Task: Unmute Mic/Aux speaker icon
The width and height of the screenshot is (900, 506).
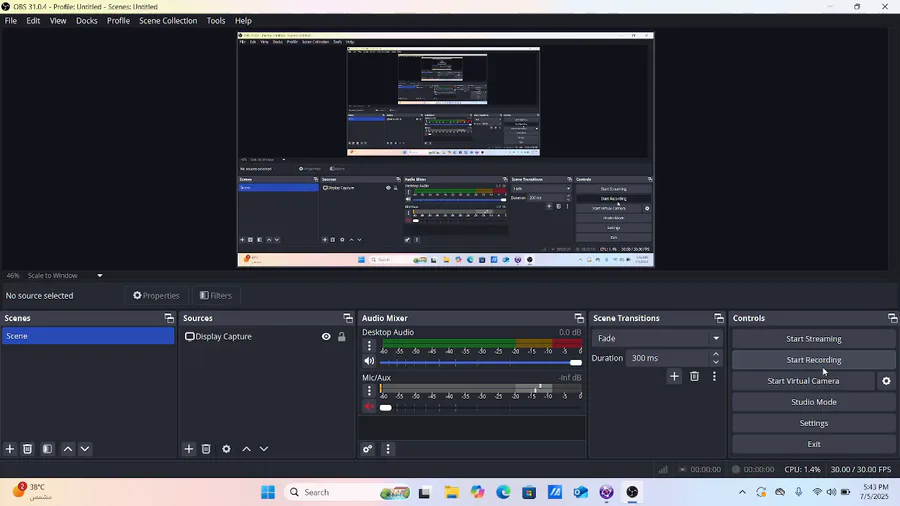Action: point(369,407)
